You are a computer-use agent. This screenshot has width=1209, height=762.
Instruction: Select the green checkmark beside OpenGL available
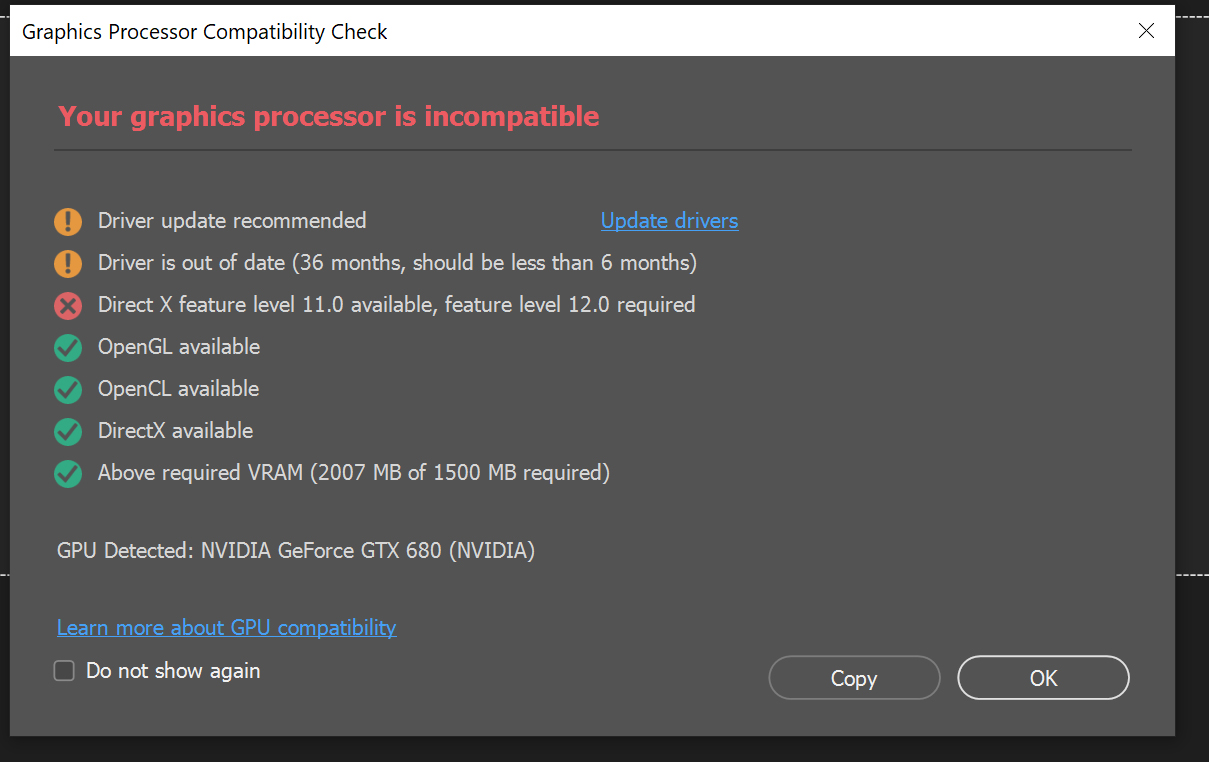[68, 347]
